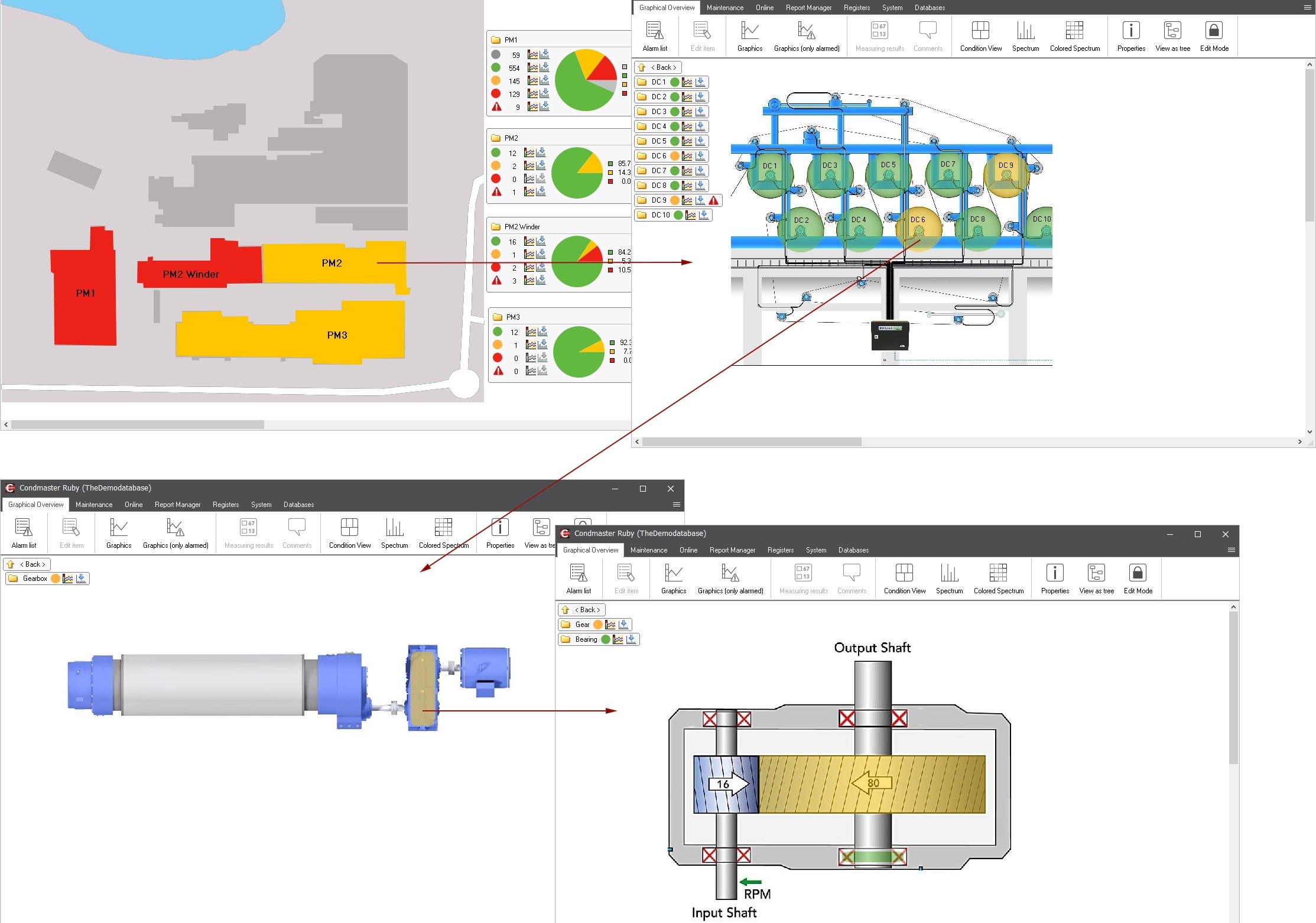Click the DC 3 trend graph icon
Image resolution: width=1316 pixels, height=923 pixels.
(687, 112)
